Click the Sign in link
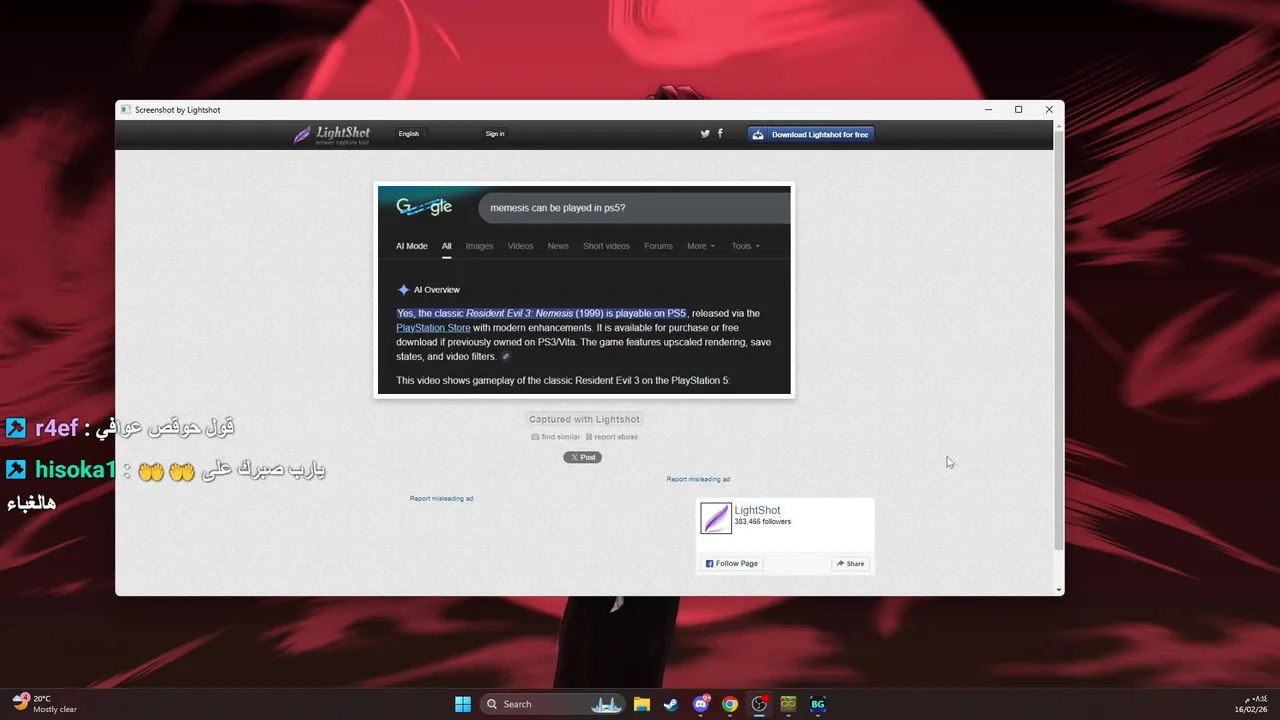 tap(495, 134)
